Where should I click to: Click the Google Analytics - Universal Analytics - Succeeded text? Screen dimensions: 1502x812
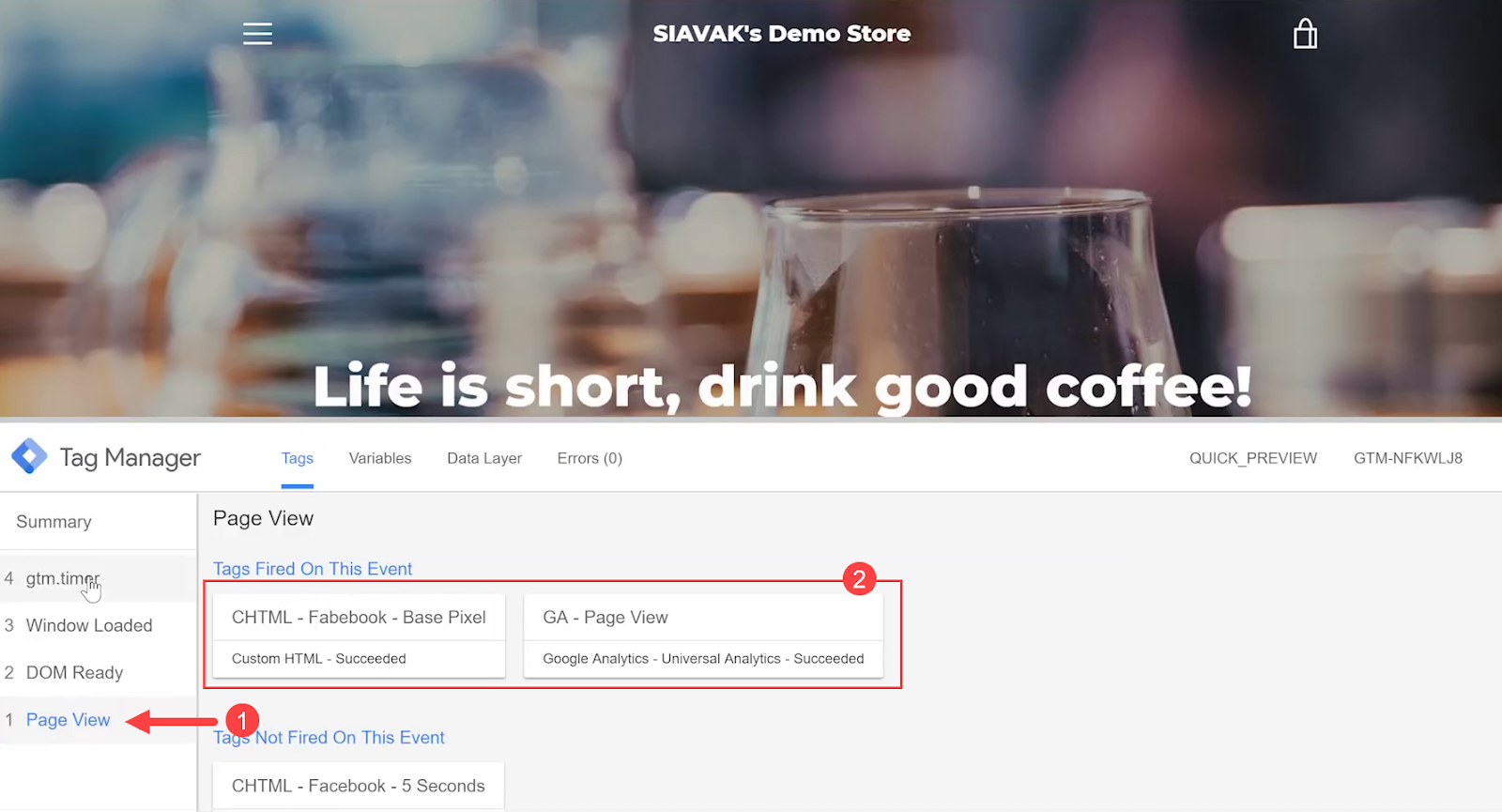click(x=703, y=659)
